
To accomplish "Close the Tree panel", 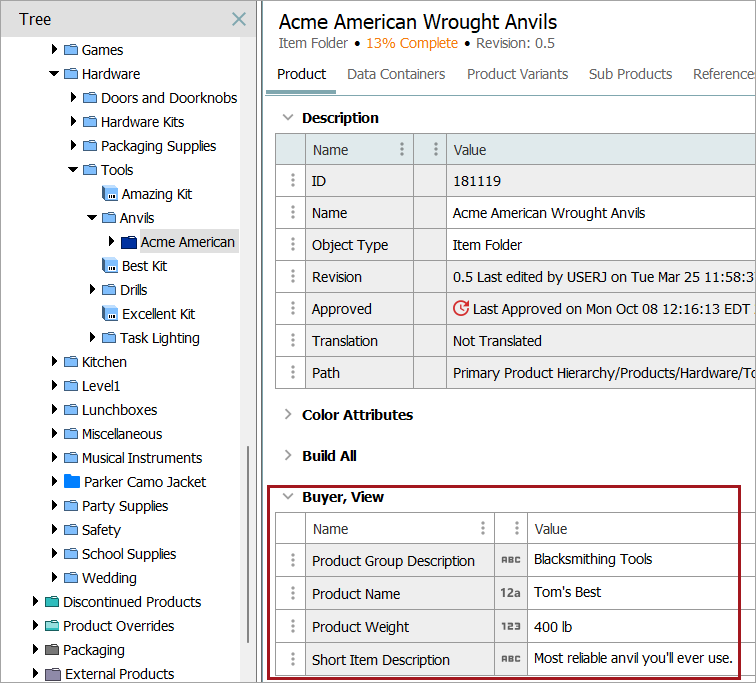I will (238, 19).
